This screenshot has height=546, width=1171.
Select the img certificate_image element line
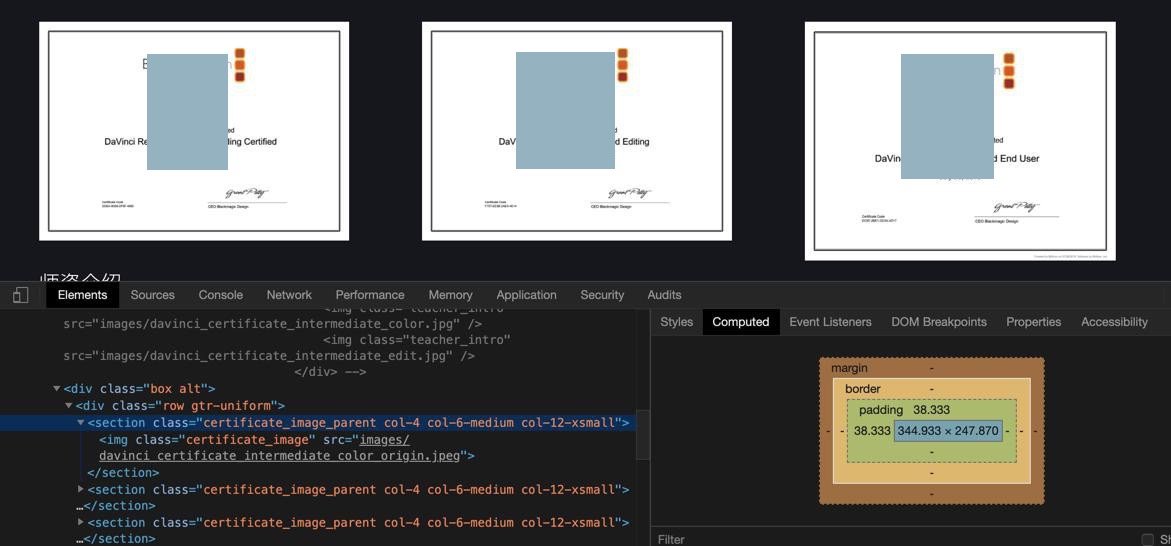click(x=287, y=447)
